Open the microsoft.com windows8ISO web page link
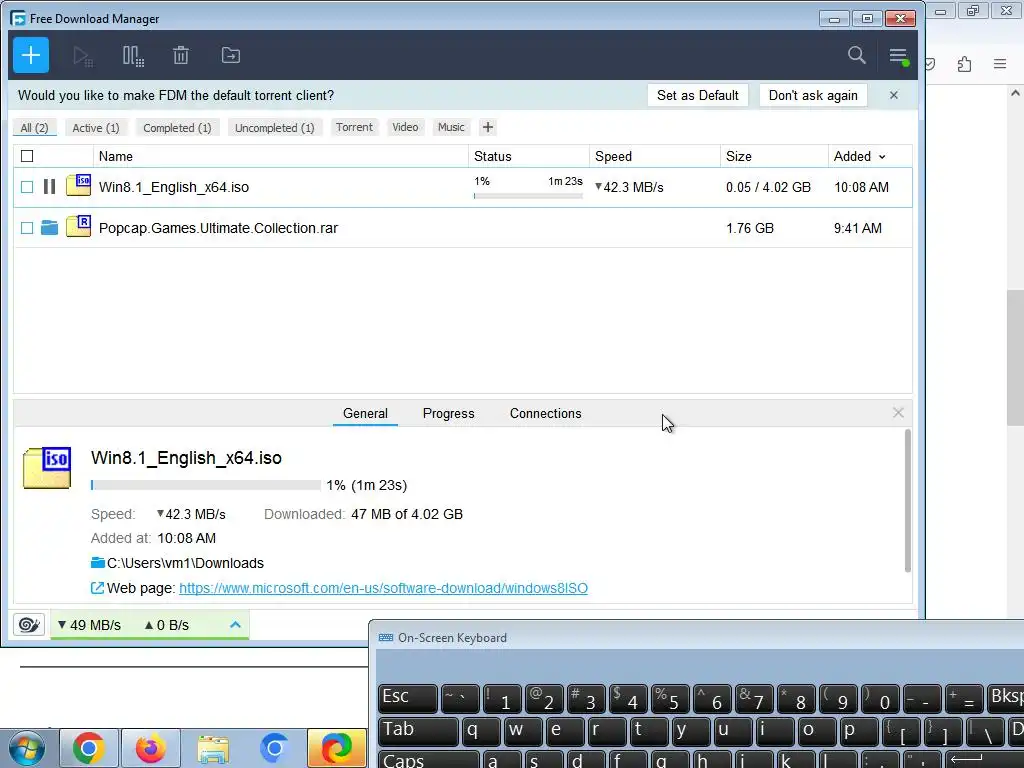The width and height of the screenshot is (1024, 768). (383, 588)
